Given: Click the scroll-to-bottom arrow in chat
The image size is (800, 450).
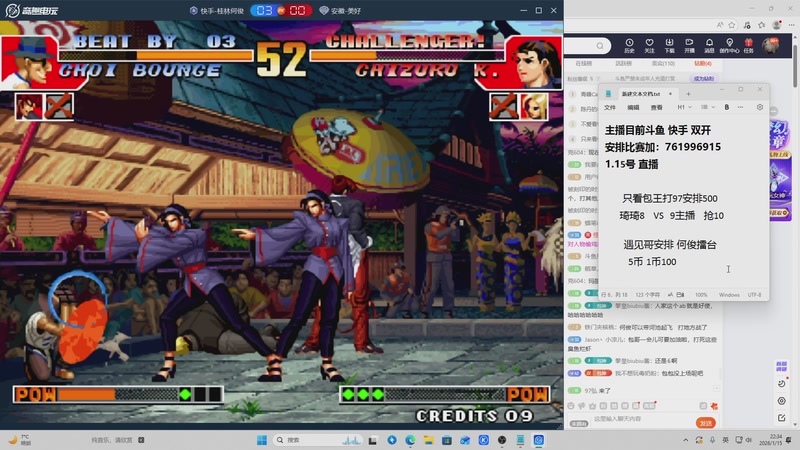Looking at the screenshot, I should point(716,389).
